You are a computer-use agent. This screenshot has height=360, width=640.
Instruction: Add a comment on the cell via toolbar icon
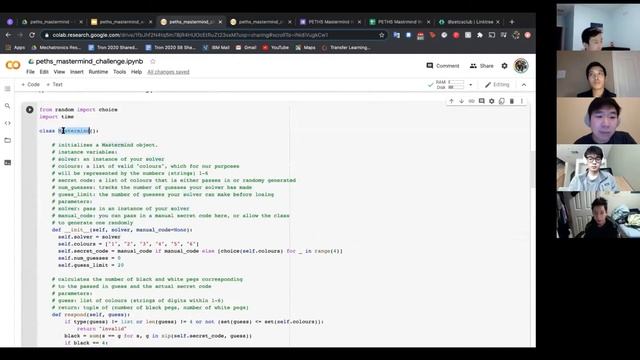coord(482,101)
